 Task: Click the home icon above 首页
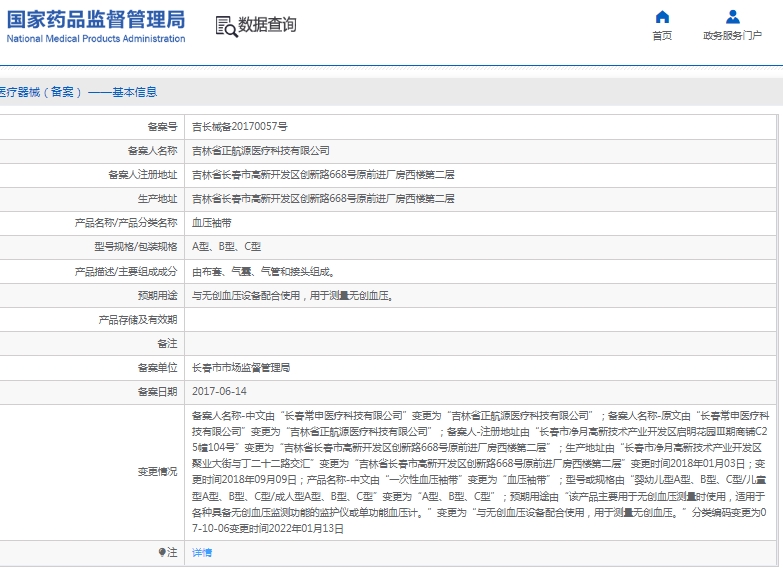[662, 17]
